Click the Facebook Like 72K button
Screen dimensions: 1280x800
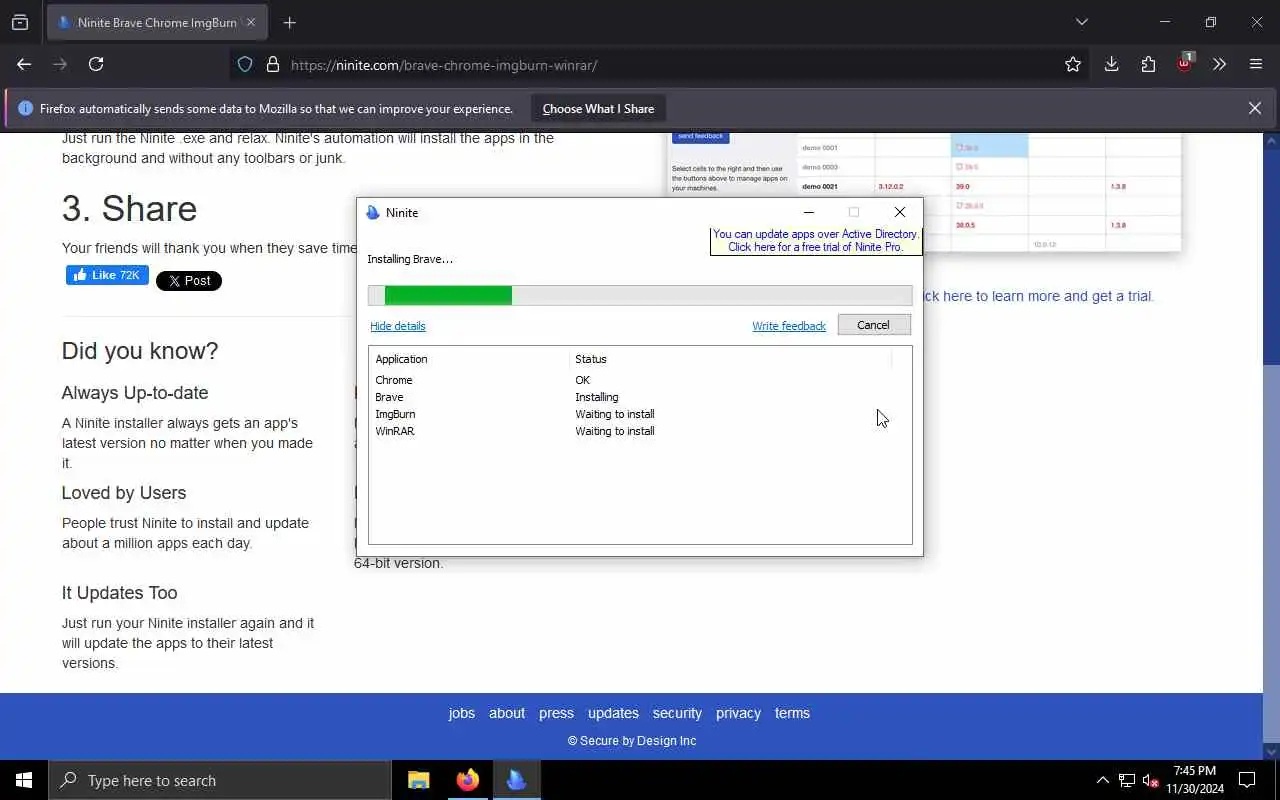(x=107, y=275)
